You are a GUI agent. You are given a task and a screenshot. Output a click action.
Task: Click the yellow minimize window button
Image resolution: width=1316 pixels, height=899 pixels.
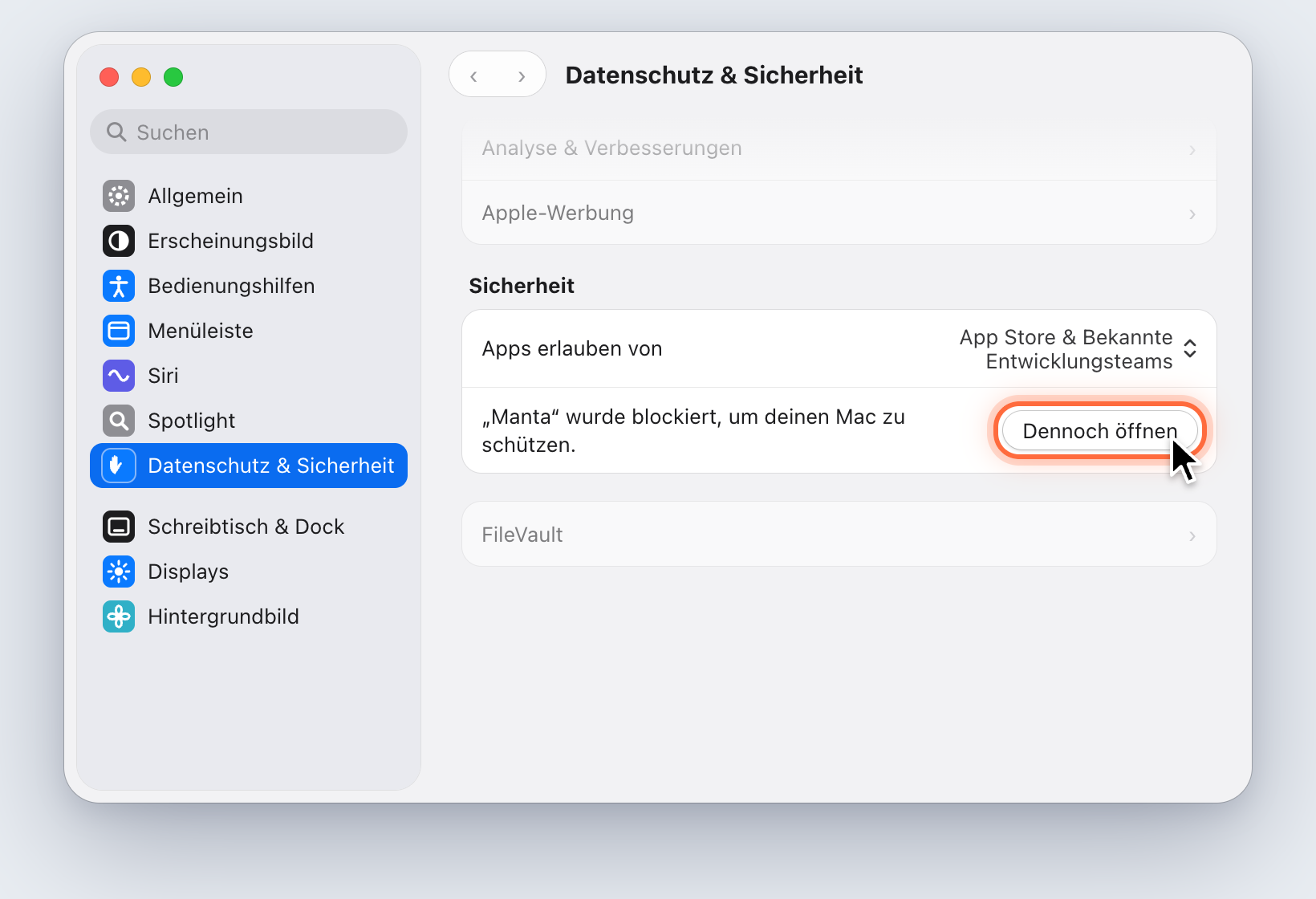pos(141,77)
